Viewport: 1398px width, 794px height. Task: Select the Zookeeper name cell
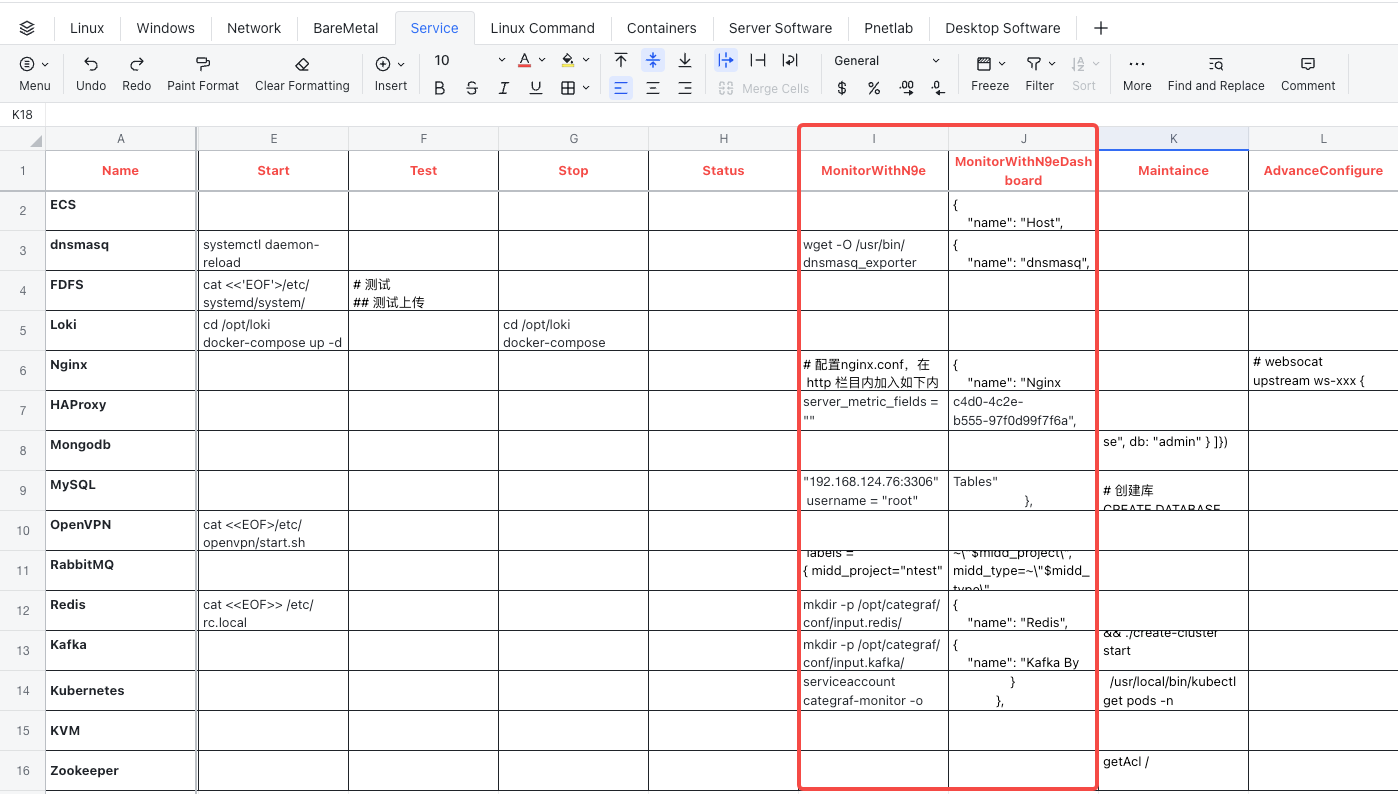[x=121, y=771]
